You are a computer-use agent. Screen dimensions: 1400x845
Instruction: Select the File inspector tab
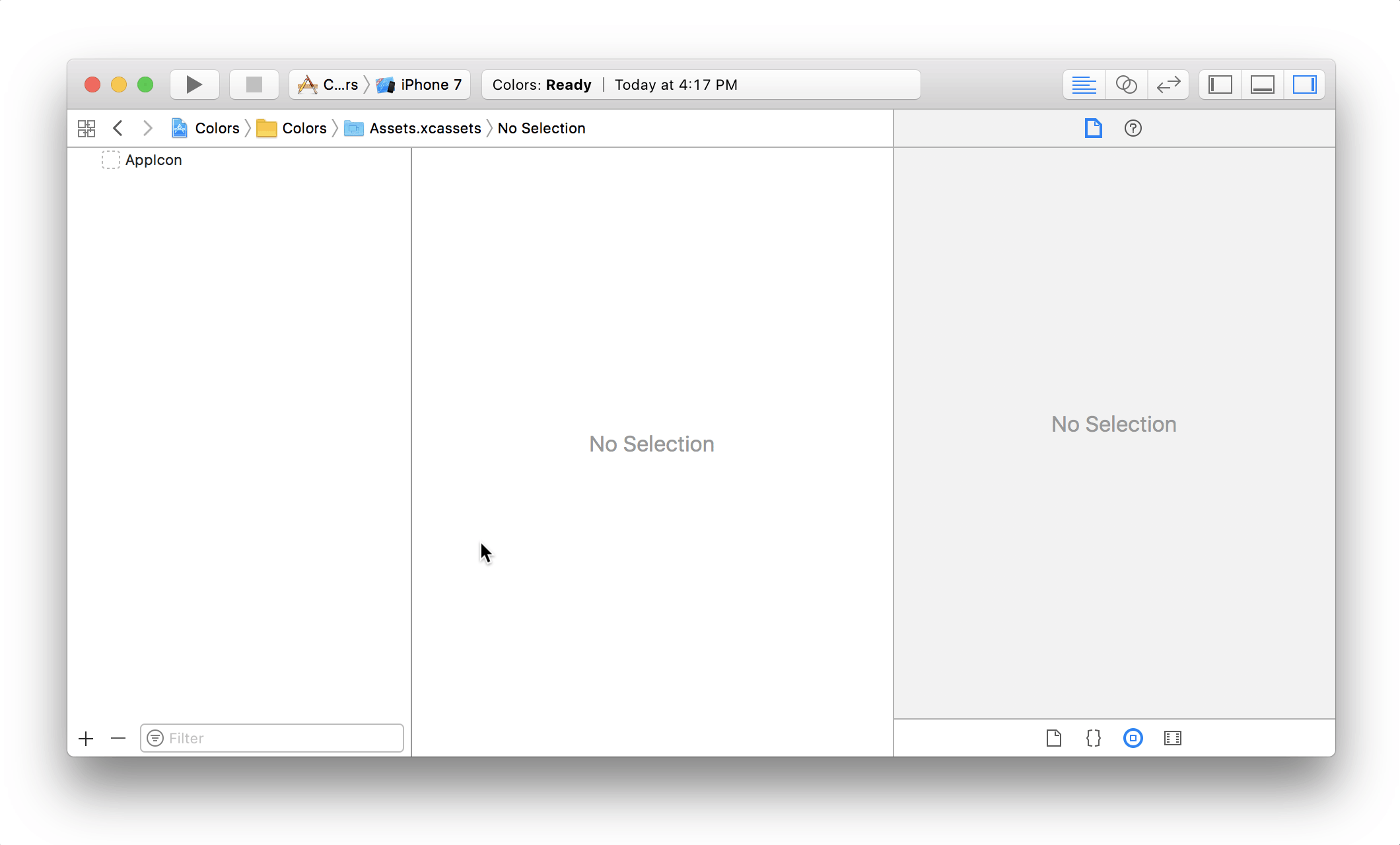pyautogui.click(x=1093, y=128)
